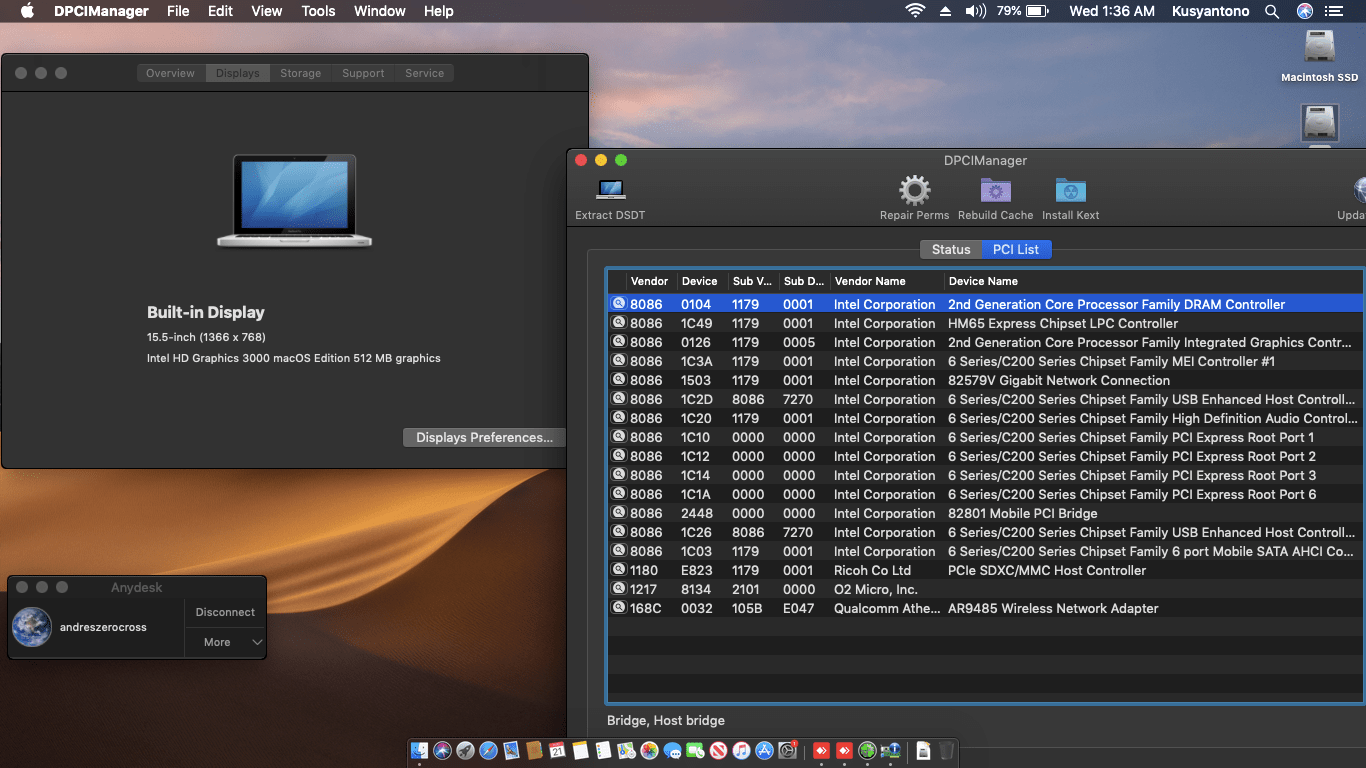Click the lookup icon on the Ricoh Co Ltd row
This screenshot has width=1366, height=768.
619,570
